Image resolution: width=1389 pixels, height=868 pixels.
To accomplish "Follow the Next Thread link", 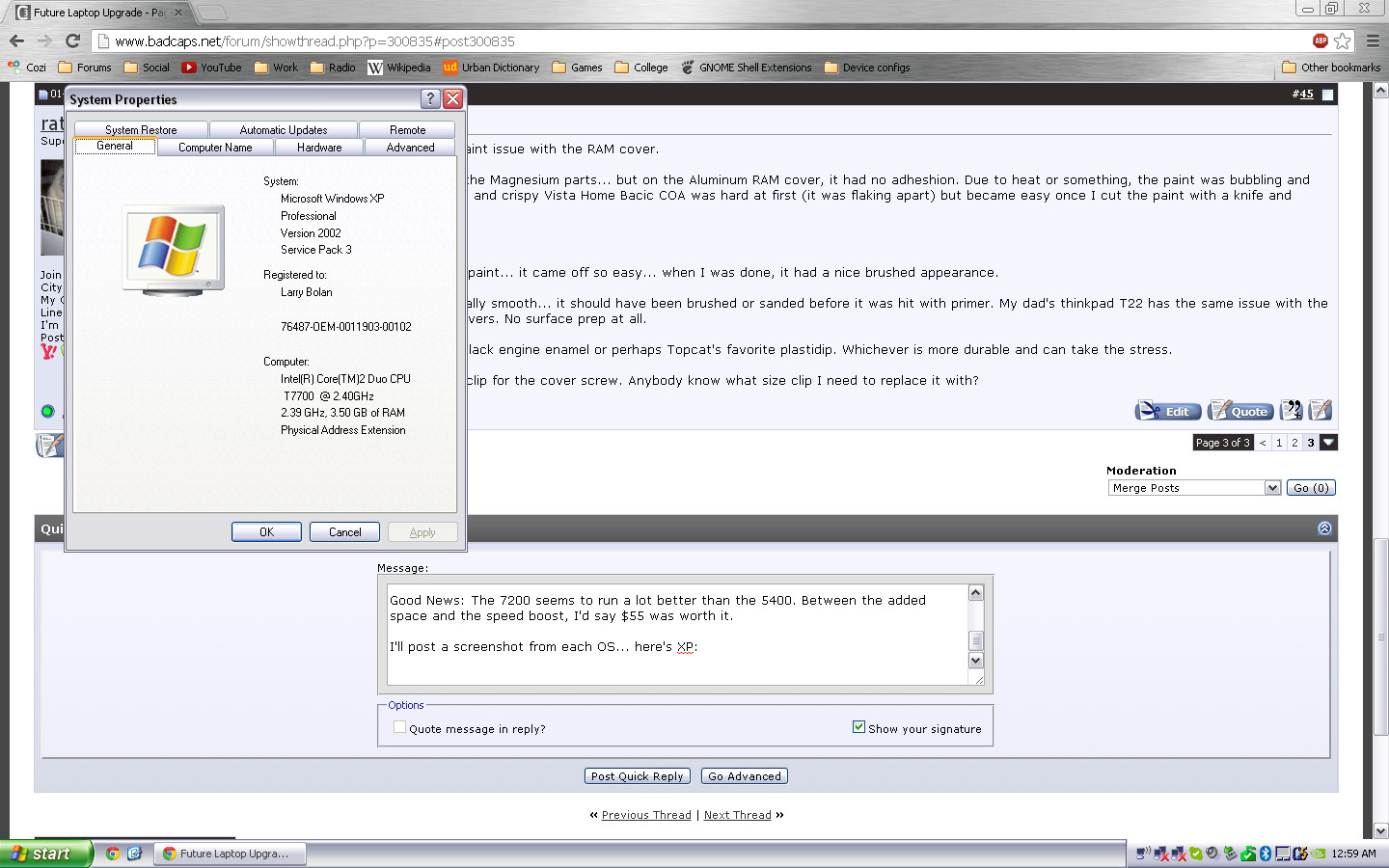I will click(738, 815).
